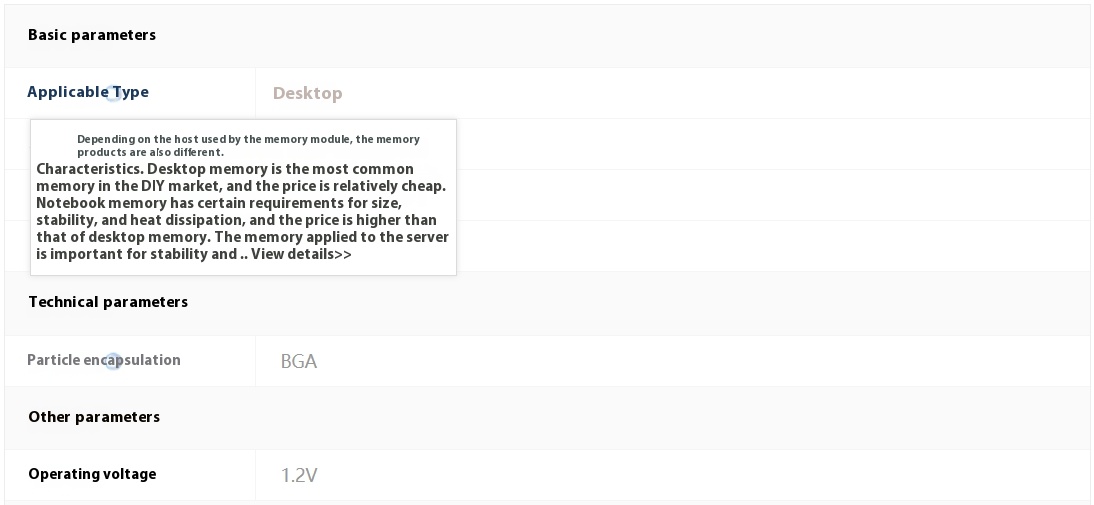Click the spinner icon on Applicable Type

point(114,94)
